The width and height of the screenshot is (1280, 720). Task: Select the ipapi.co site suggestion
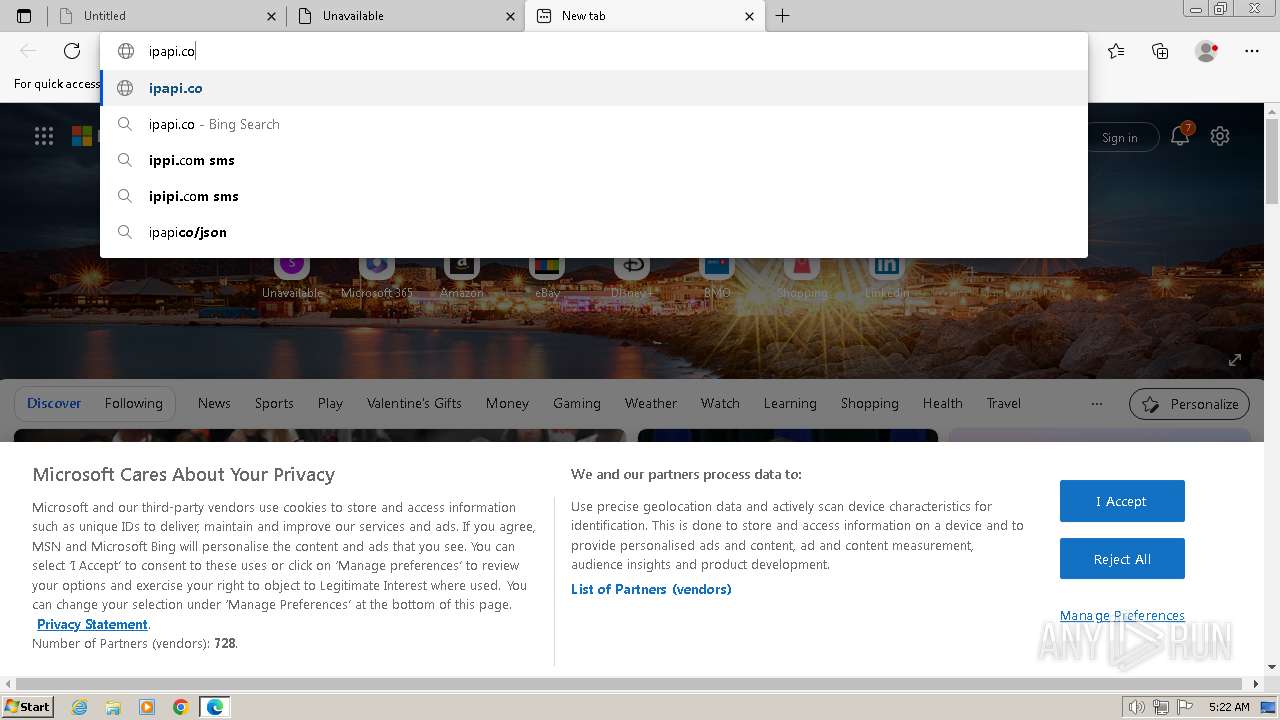click(593, 88)
